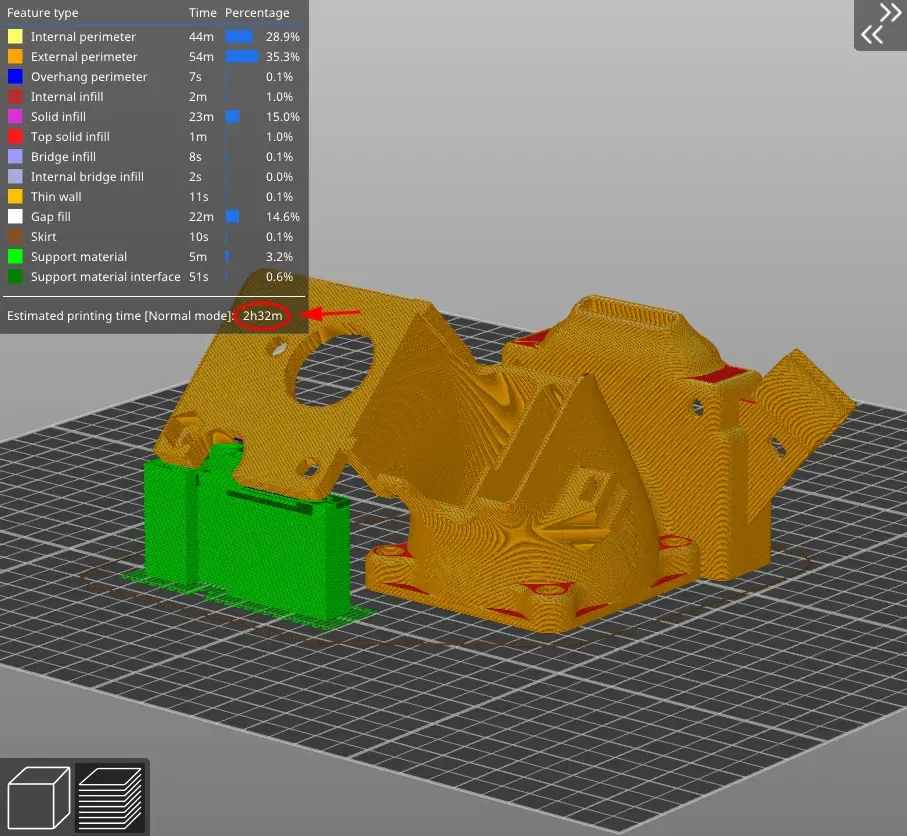
Task: Toggle Support material interface dark green swatch
Action: point(15,277)
